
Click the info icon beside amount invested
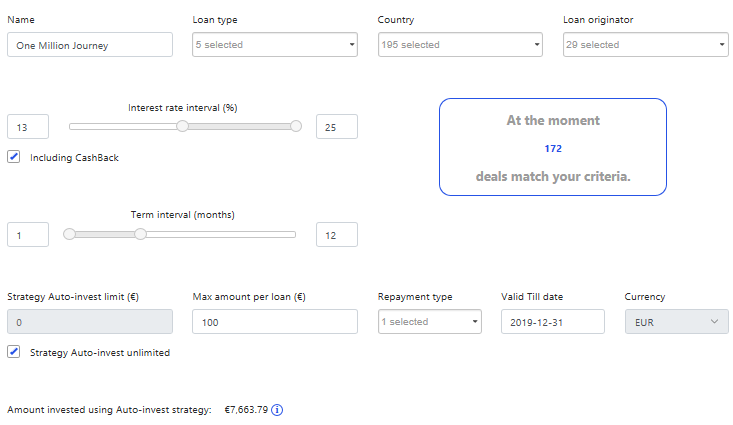278,410
